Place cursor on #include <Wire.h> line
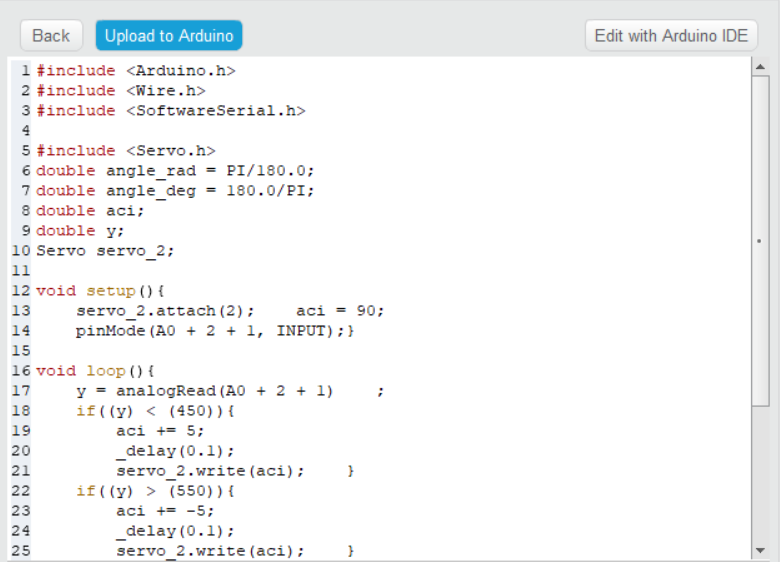 click(x=120, y=91)
